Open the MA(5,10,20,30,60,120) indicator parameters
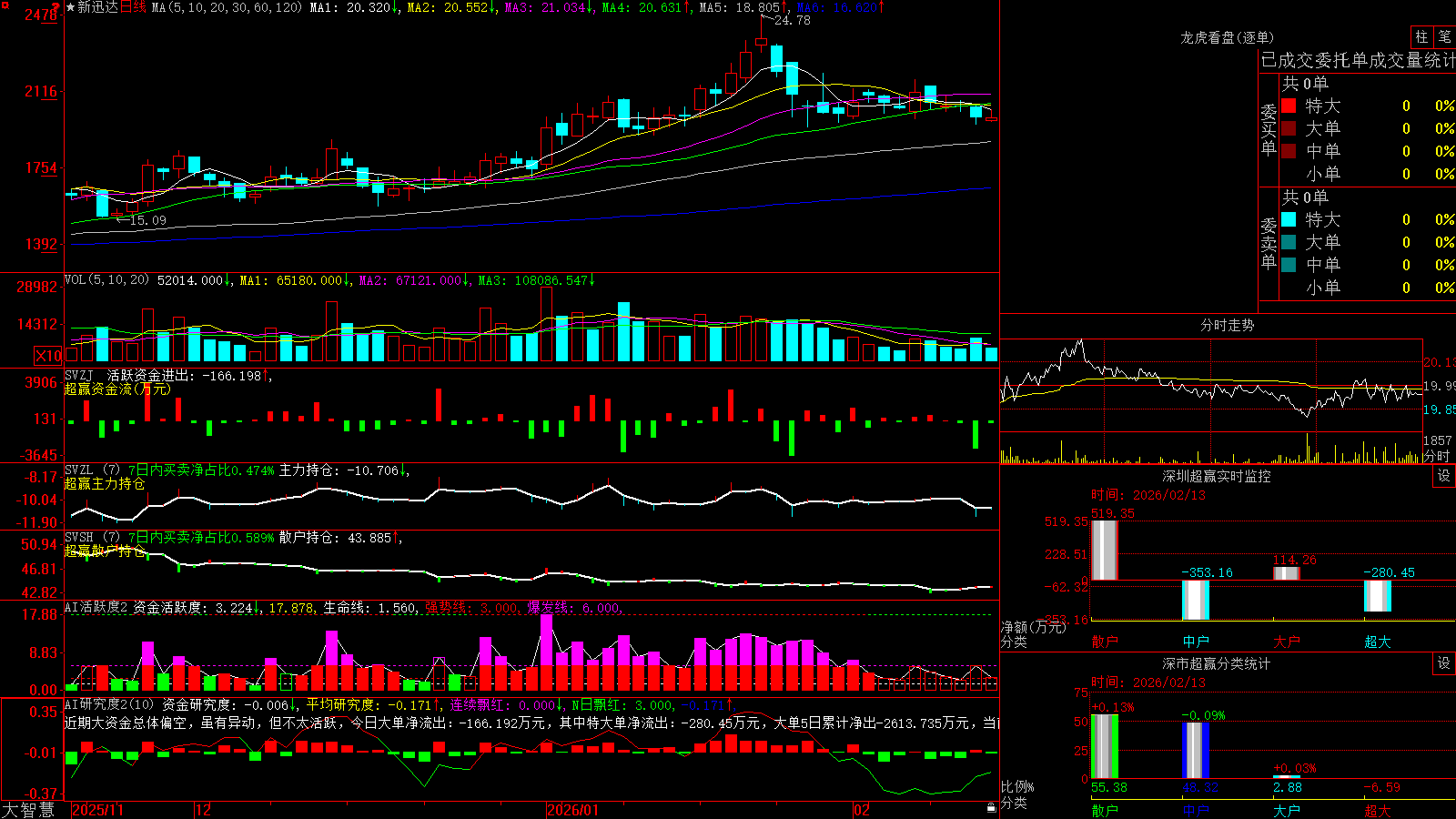 (x=227, y=7)
